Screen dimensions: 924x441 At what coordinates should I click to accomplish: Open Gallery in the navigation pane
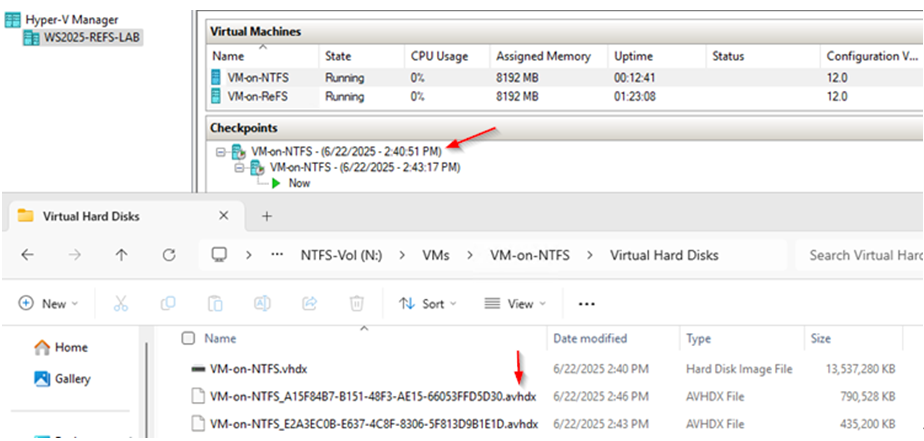point(62,379)
